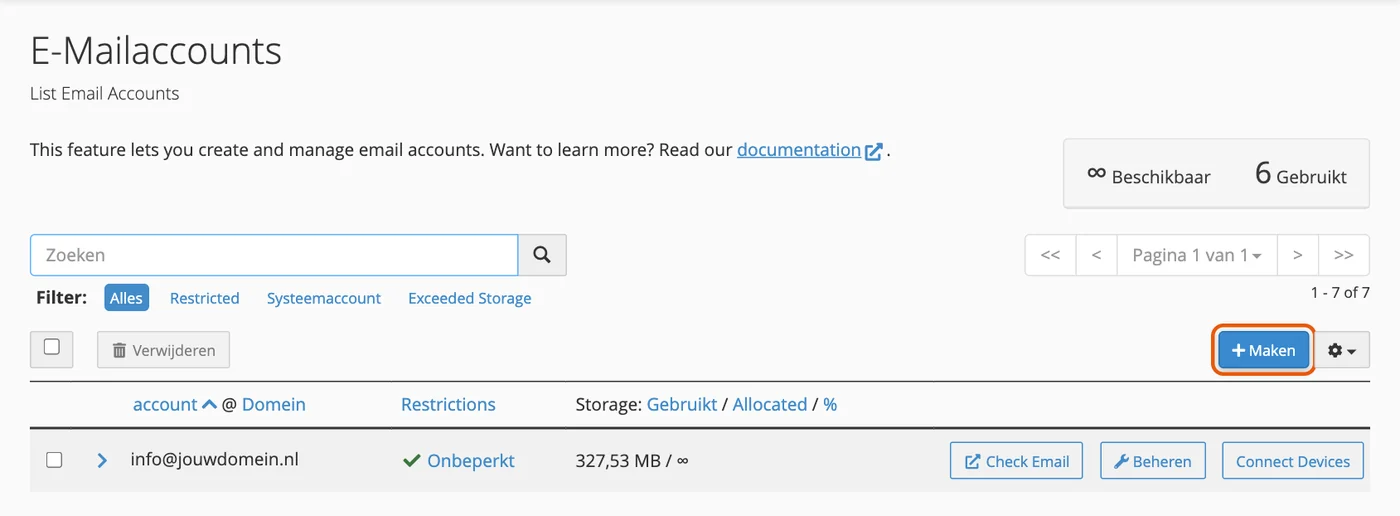Click the green checkmark beside Onbeperkt
The height and width of the screenshot is (516, 1400).
coord(411,461)
